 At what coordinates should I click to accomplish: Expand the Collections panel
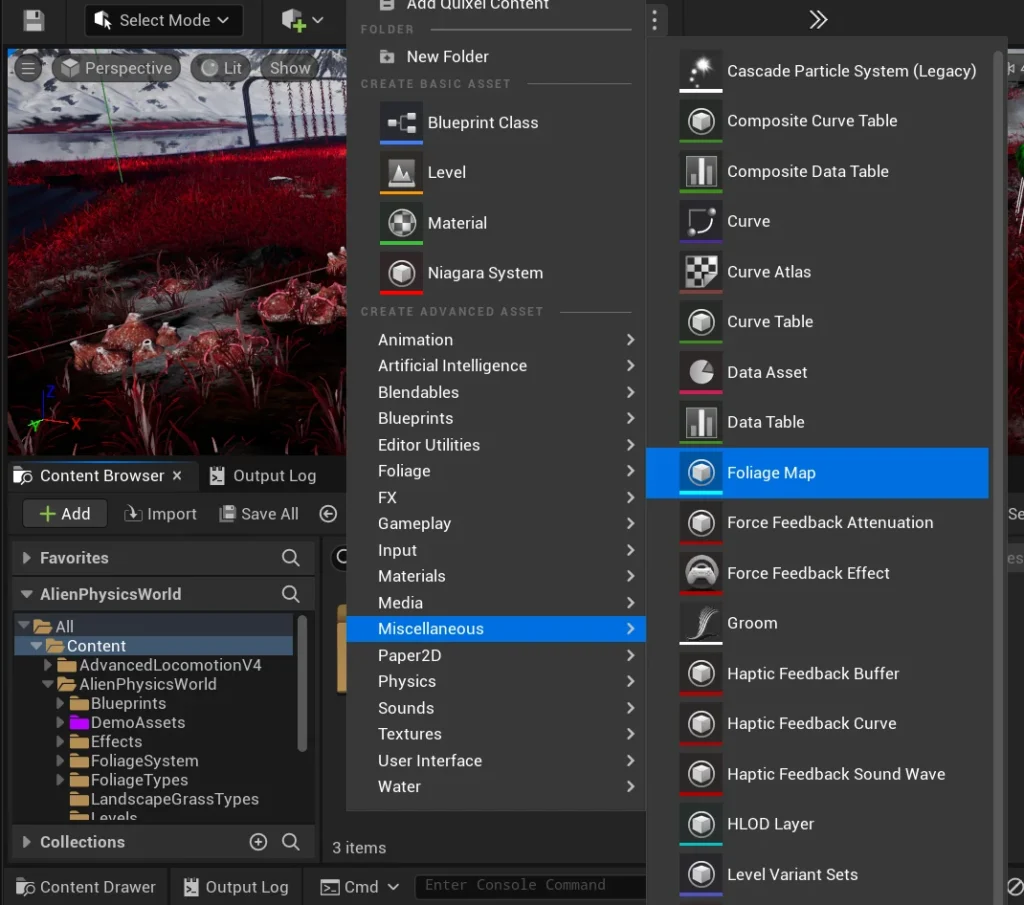point(27,842)
